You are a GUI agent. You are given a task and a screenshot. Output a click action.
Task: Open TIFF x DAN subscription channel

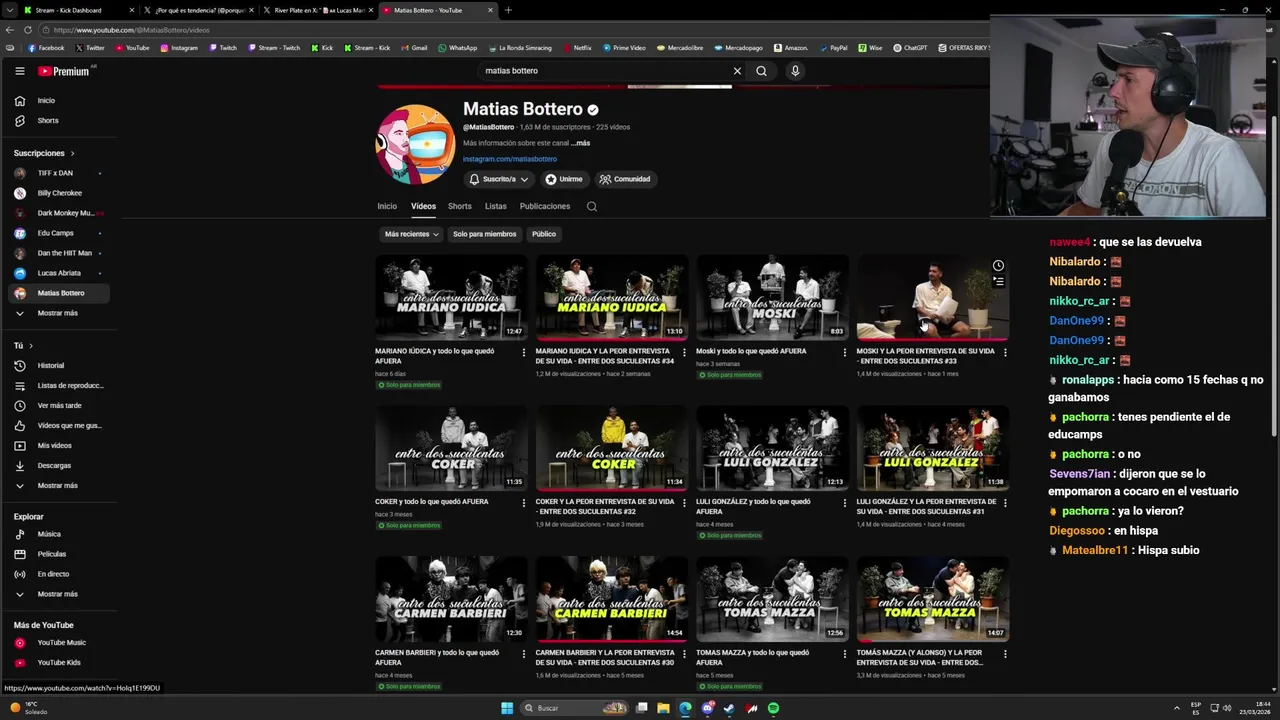tap(59, 173)
